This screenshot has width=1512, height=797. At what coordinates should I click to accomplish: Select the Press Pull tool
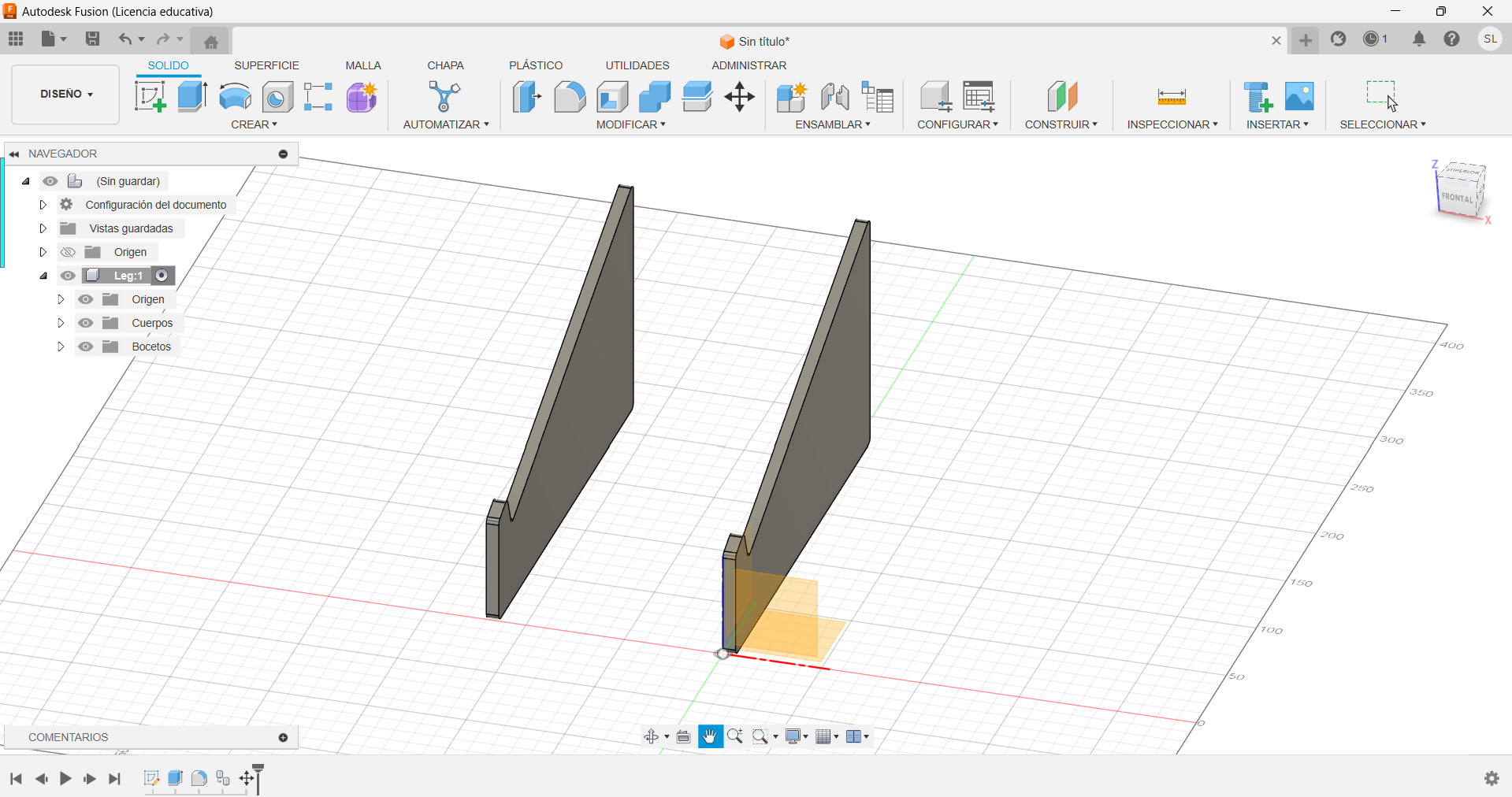[x=526, y=97]
